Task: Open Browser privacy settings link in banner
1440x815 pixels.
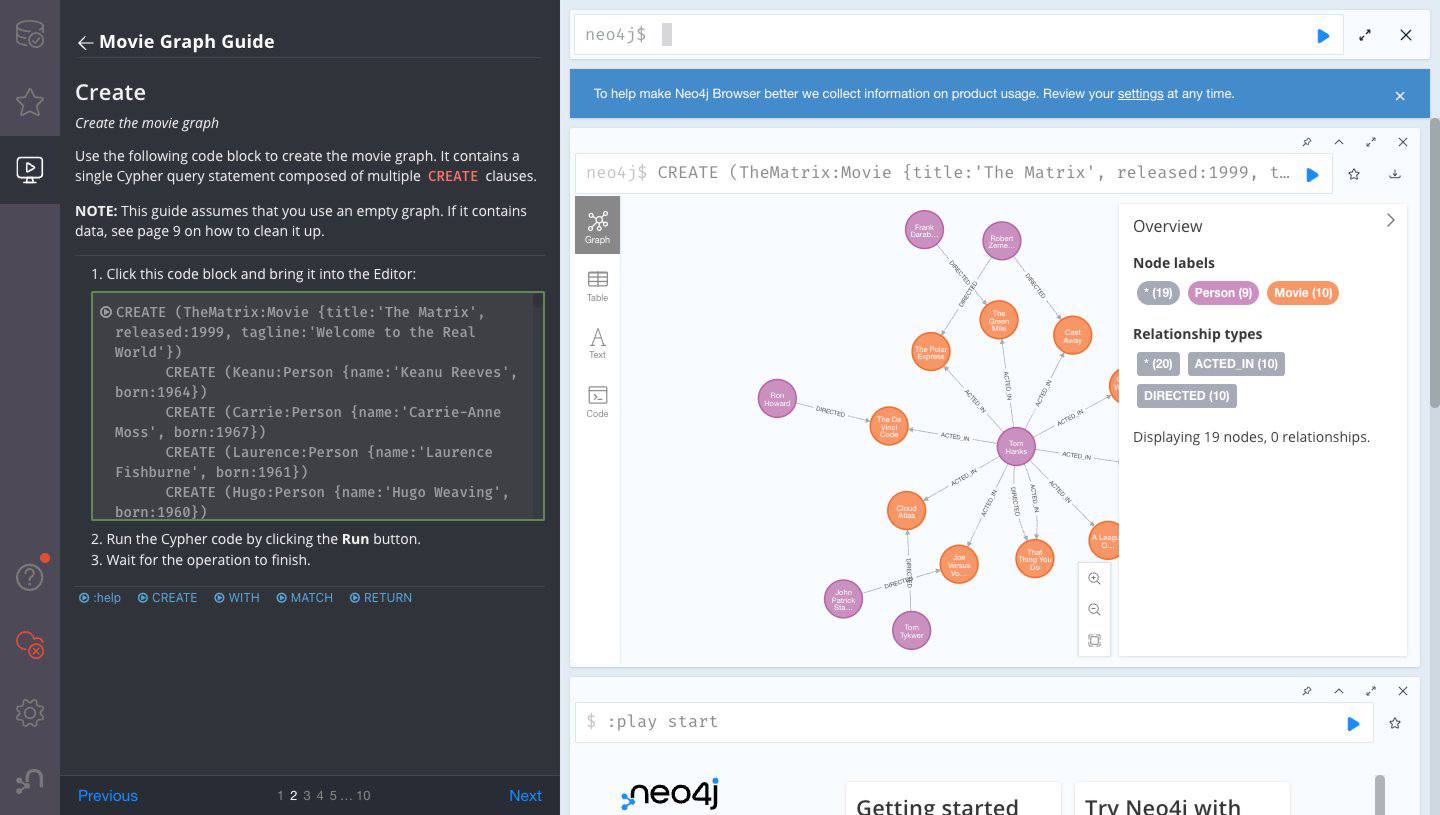Action: [x=1140, y=94]
